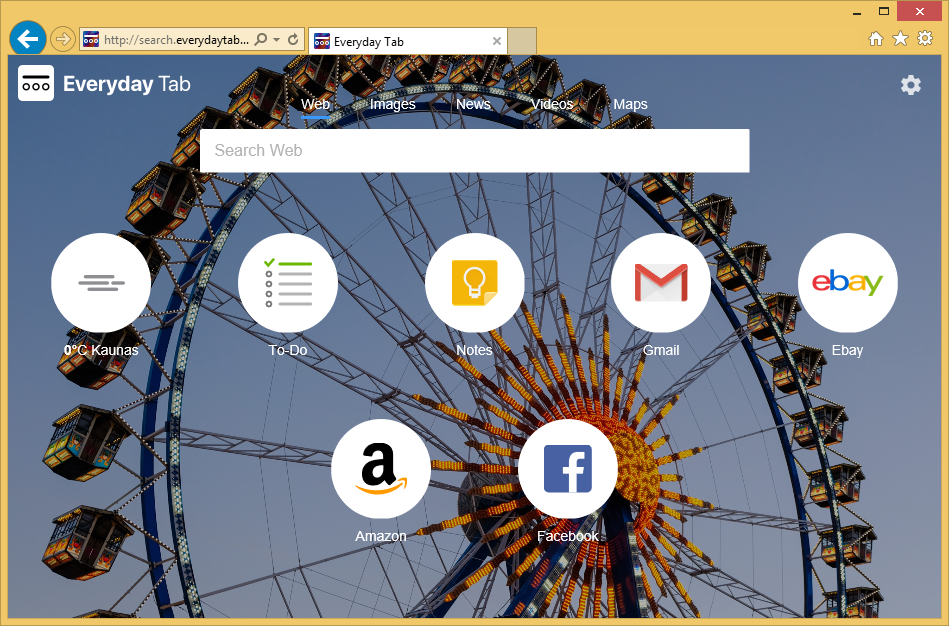Click in the Search Web field

pyautogui.click(x=474, y=151)
